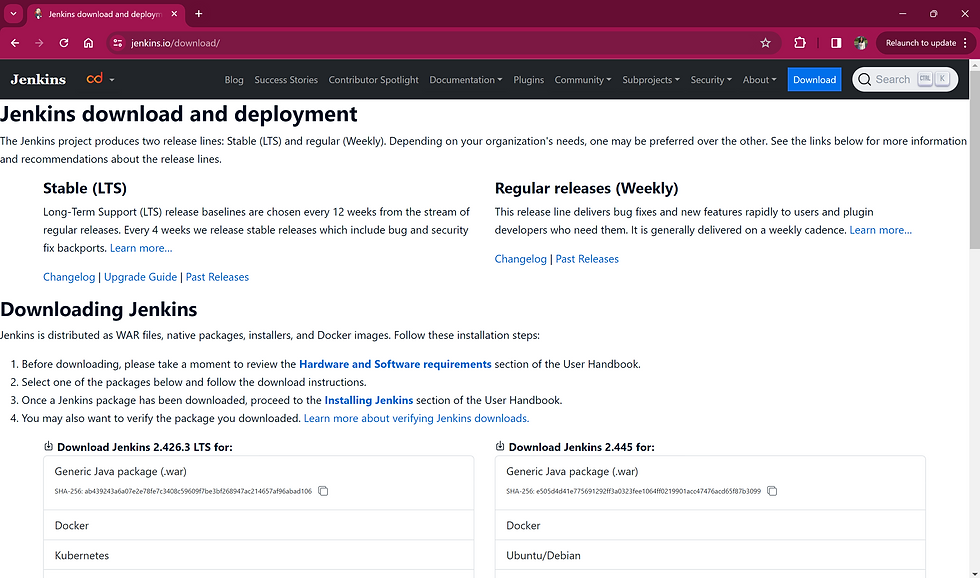Viewport: 980px width, 578px height.
Task: Click the CD Foundation logo icon
Action: [x=94, y=79]
